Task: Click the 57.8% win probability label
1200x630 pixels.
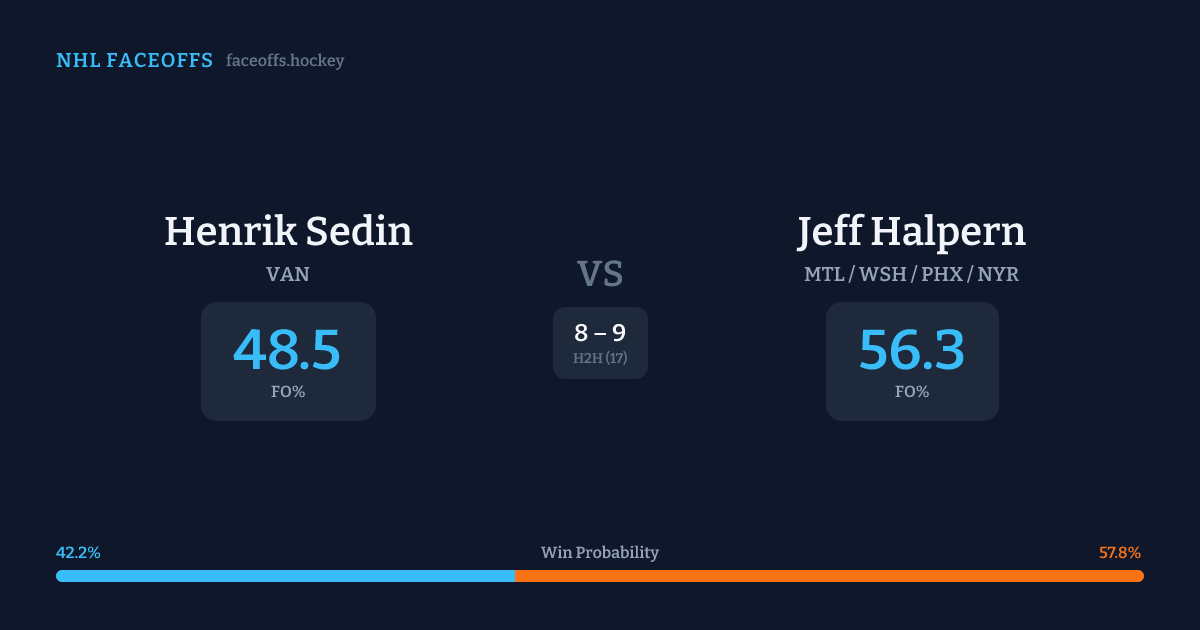Action: [1120, 553]
